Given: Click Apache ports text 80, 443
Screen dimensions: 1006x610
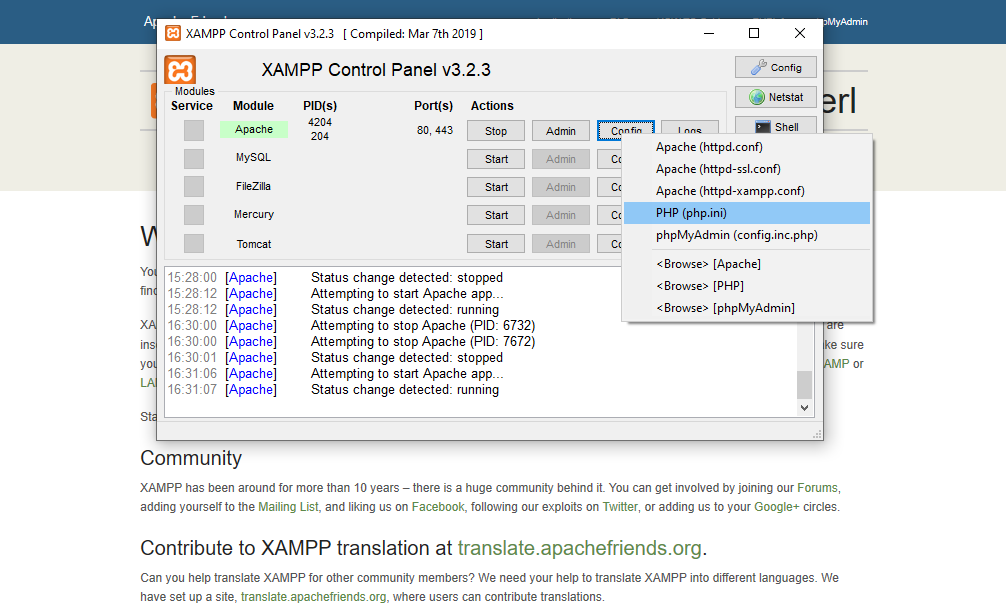Looking at the screenshot, I should tap(435, 130).
